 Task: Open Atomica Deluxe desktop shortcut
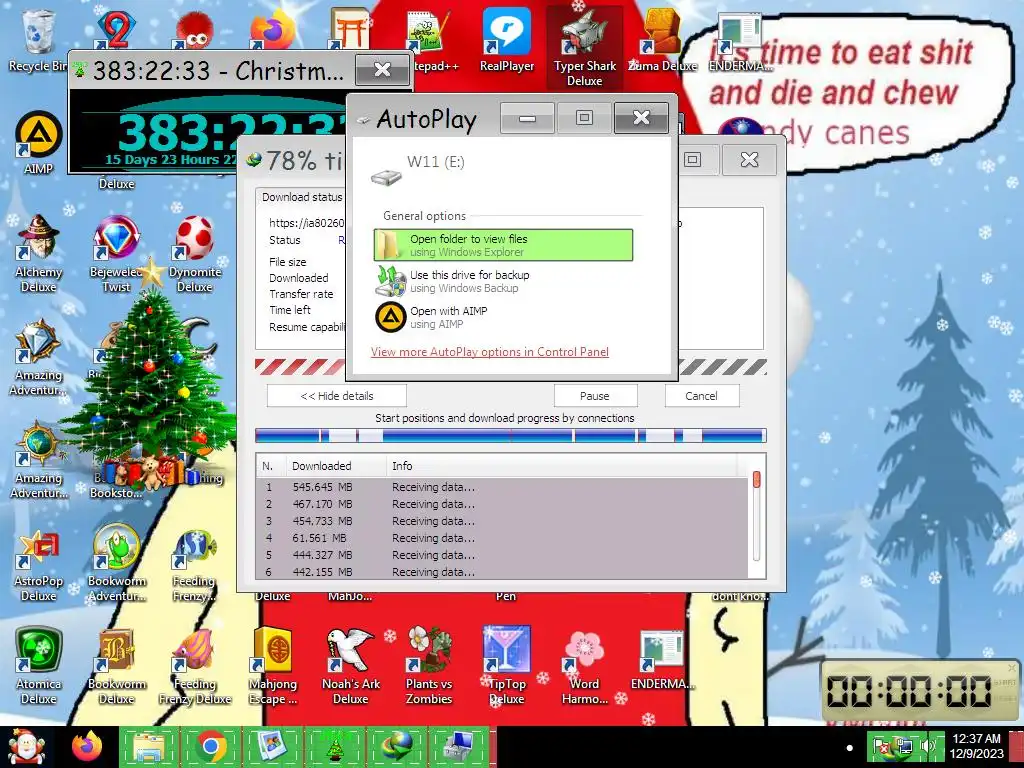click(x=38, y=666)
